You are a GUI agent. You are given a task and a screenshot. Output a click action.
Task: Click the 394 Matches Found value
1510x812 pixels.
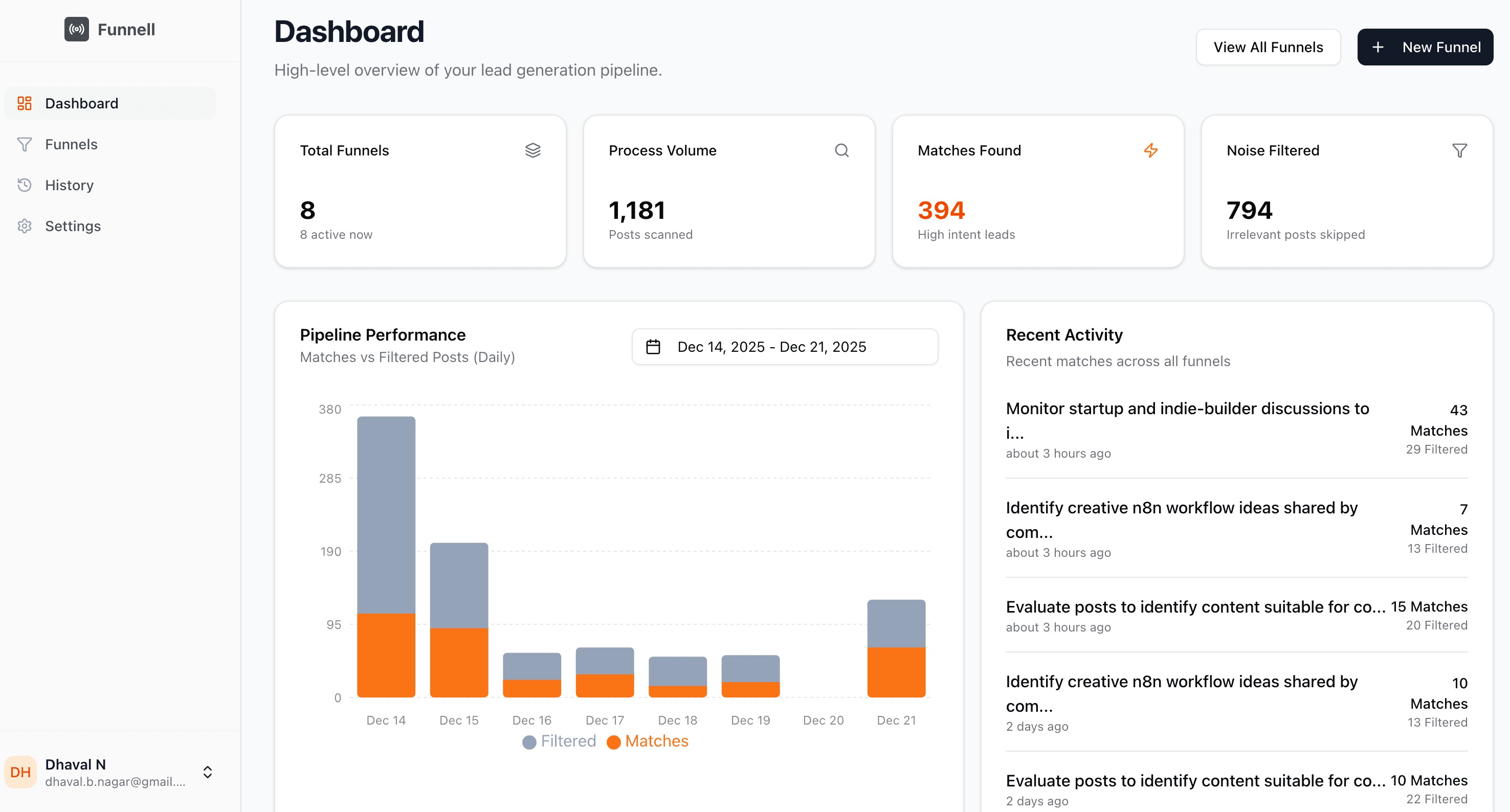click(x=941, y=210)
